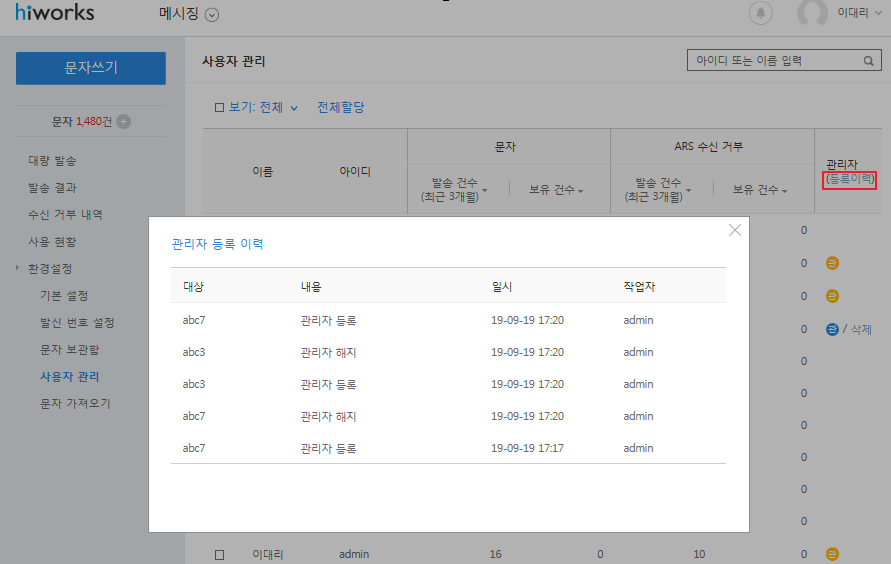Click the search magnifier icon
This screenshot has width=891, height=564.
[870, 61]
